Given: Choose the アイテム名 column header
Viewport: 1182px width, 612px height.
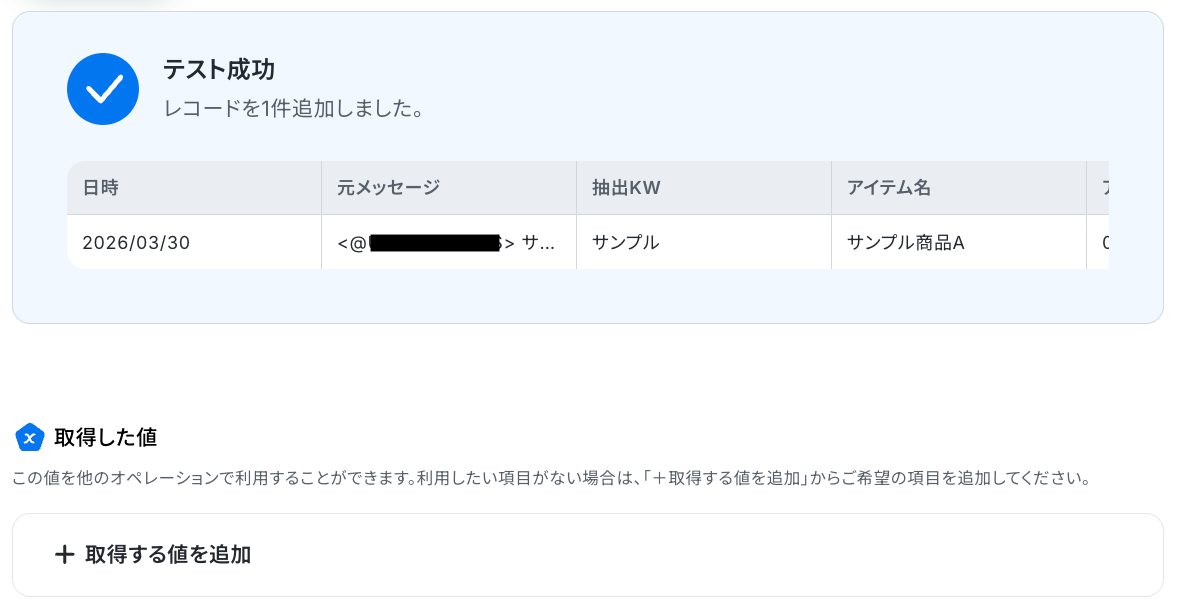Looking at the screenshot, I should [x=889, y=187].
